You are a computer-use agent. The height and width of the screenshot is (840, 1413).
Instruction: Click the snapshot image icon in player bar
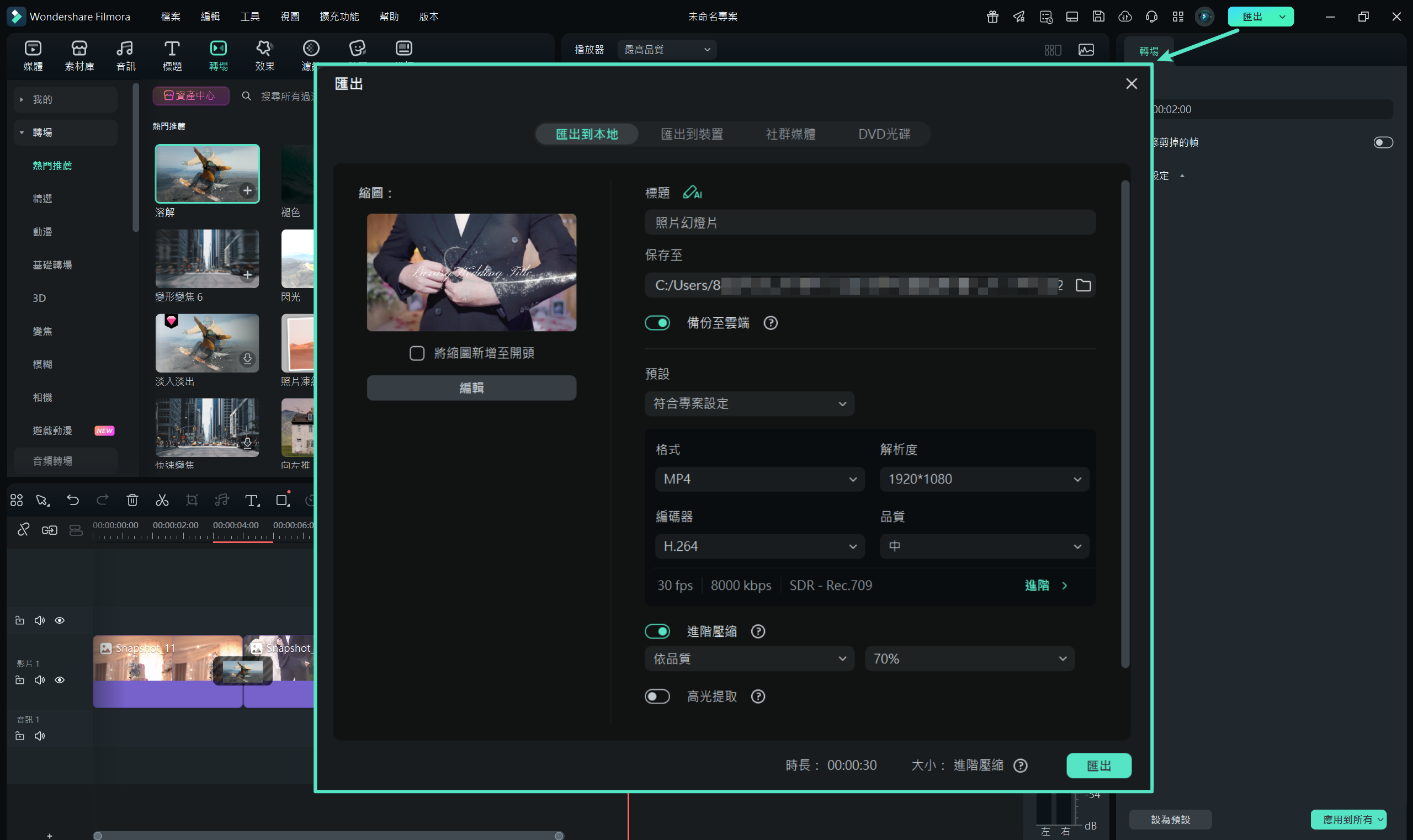point(1086,50)
